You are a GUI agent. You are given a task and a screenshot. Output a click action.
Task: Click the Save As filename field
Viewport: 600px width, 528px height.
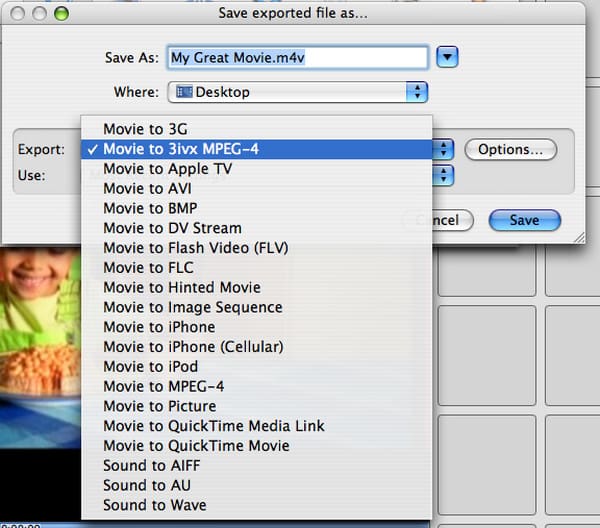(x=297, y=58)
